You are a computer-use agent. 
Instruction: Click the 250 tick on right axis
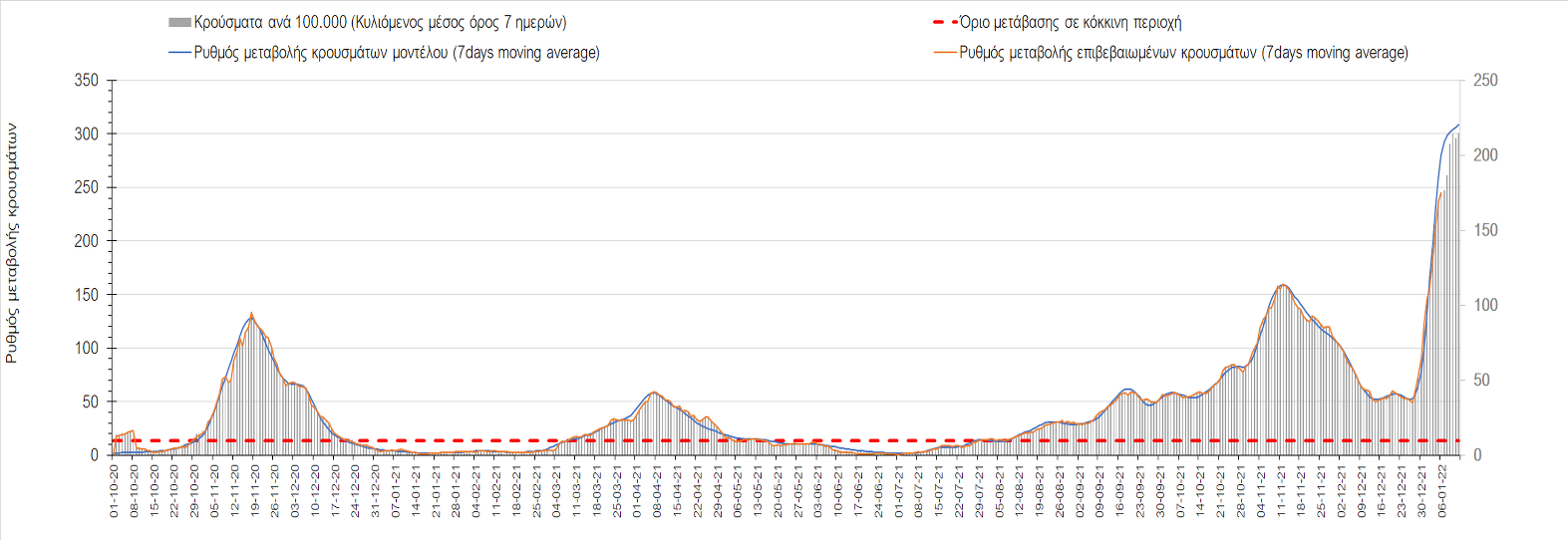(x=1485, y=81)
